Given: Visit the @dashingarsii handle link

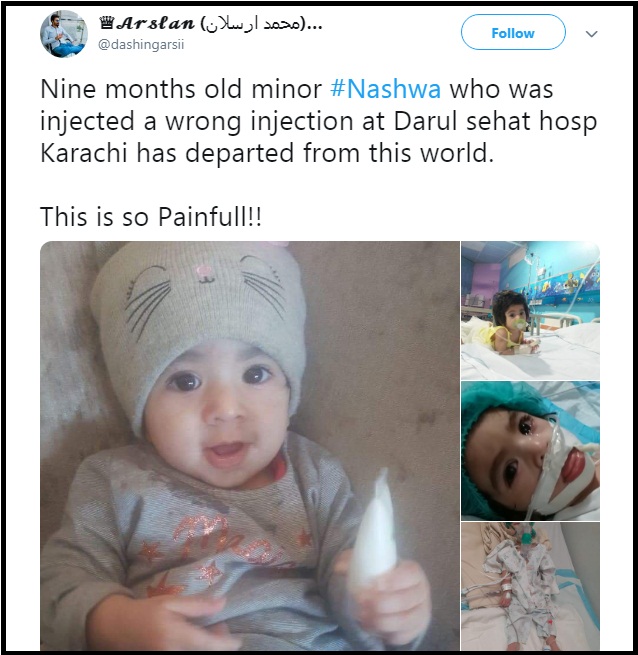Looking at the screenshot, I should [141, 45].
